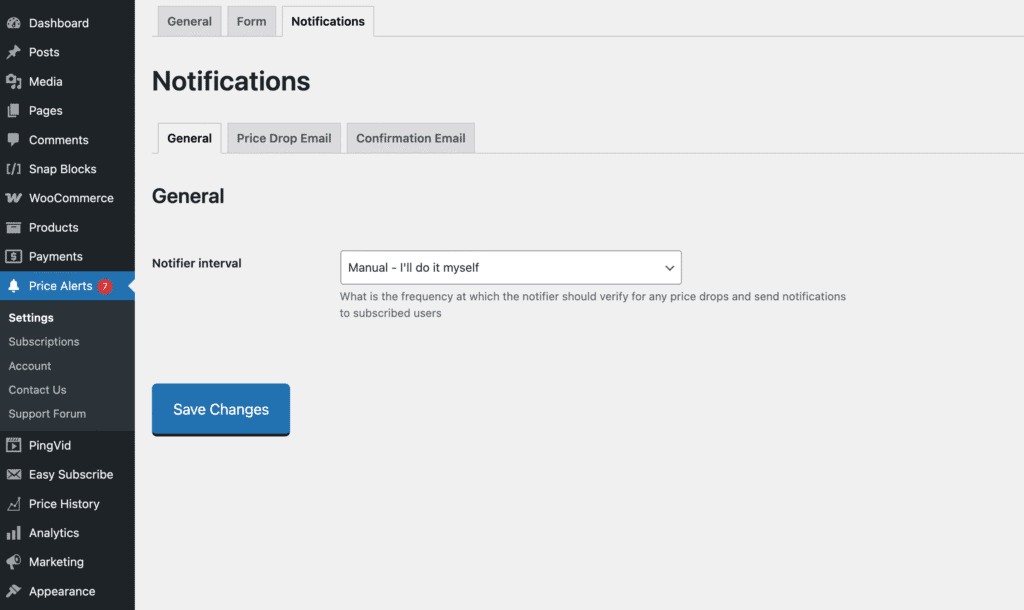Click the Analytics bar chart icon
Viewport: 1024px width, 610px height.
coord(14,533)
